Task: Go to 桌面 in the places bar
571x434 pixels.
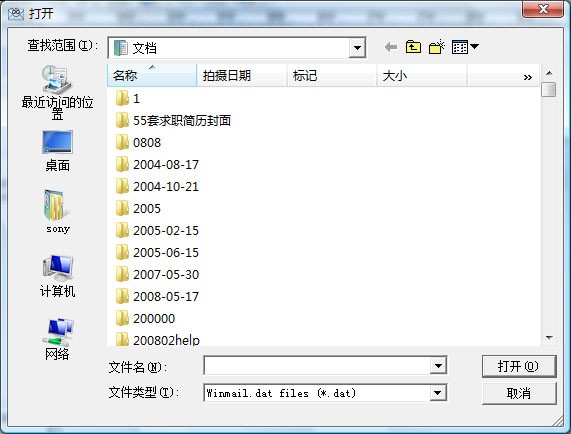Action: point(58,151)
